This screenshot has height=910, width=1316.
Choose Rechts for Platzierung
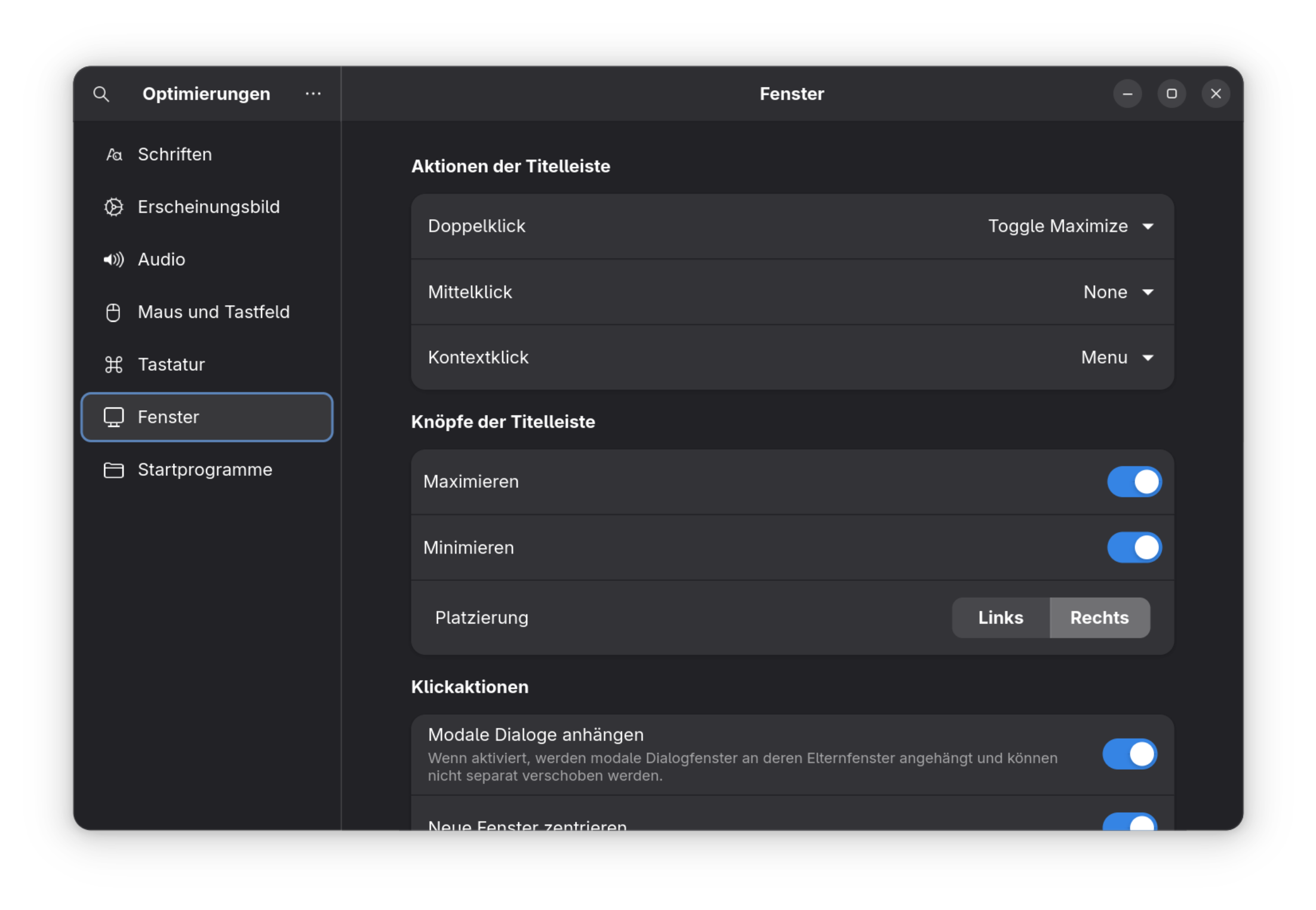(1099, 618)
